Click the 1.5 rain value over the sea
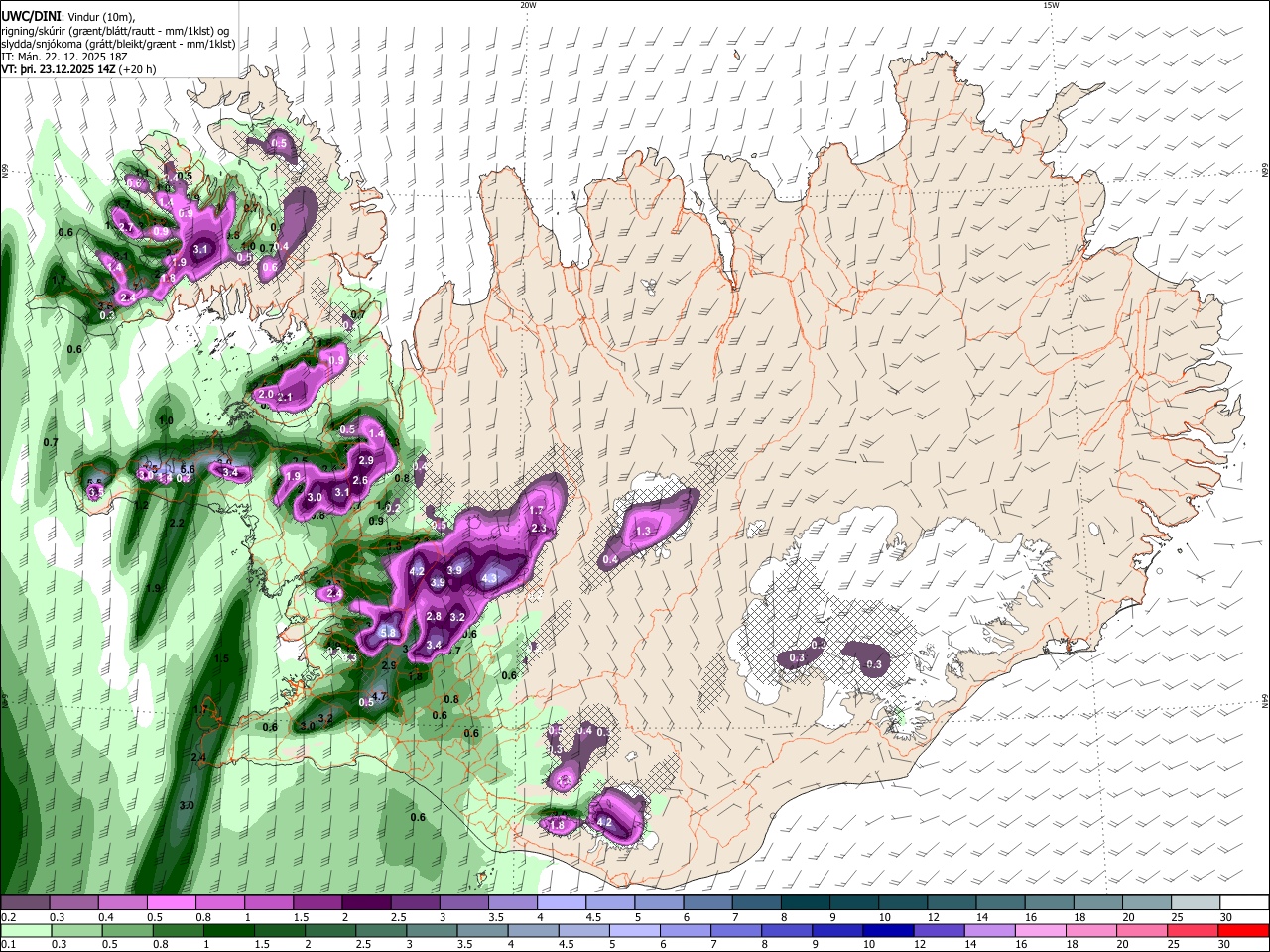This screenshot has height=952, width=1270. point(222,658)
